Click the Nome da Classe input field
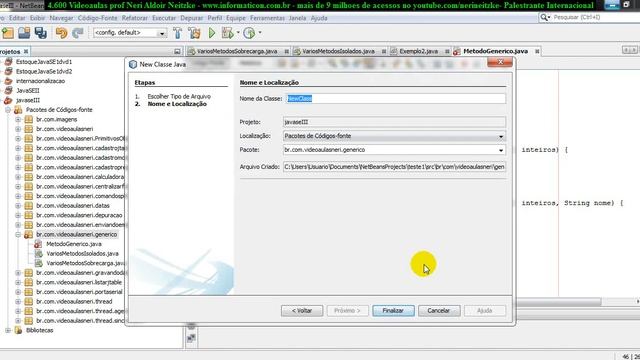Image resolution: width=640 pixels, height=360 pixels. (395, 99)
